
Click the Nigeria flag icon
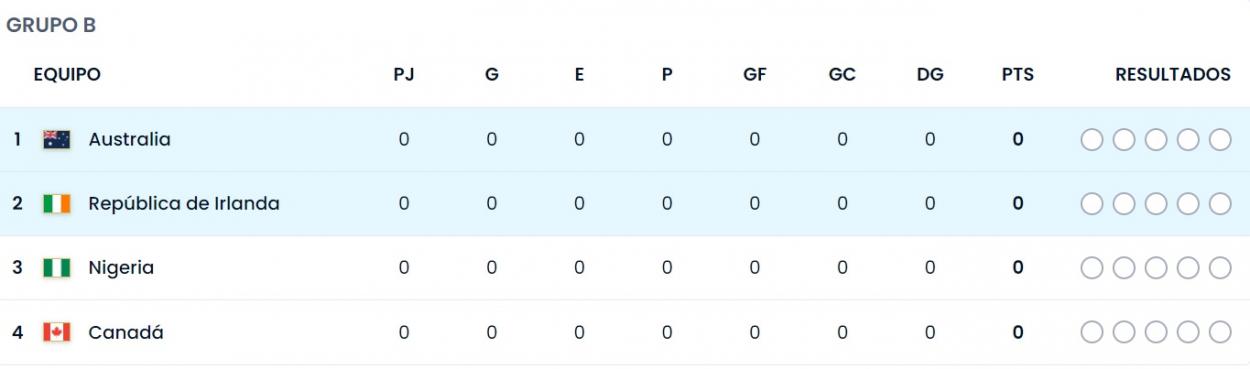[x=57, y=268]
